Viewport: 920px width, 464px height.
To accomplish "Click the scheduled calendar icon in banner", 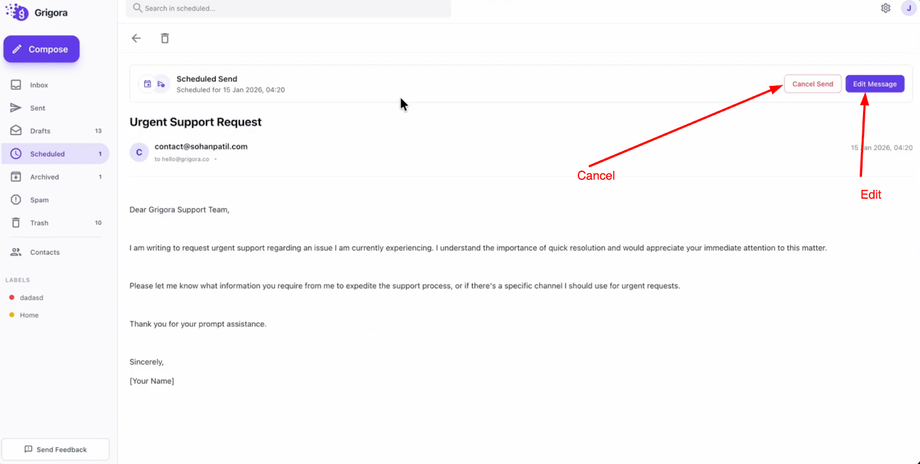I will [x=147, y=84].
